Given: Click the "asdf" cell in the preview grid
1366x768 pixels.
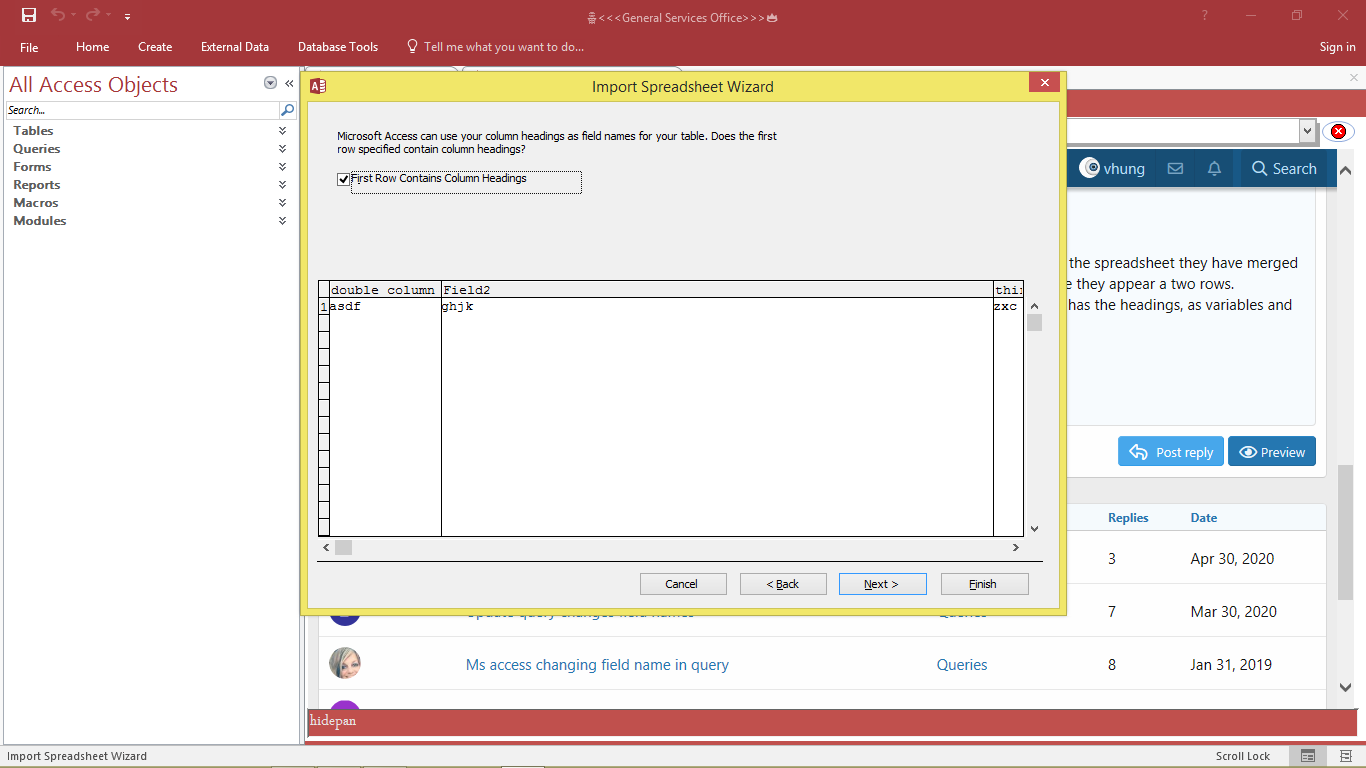Looking at the screenshot, I should click(385, 306).
